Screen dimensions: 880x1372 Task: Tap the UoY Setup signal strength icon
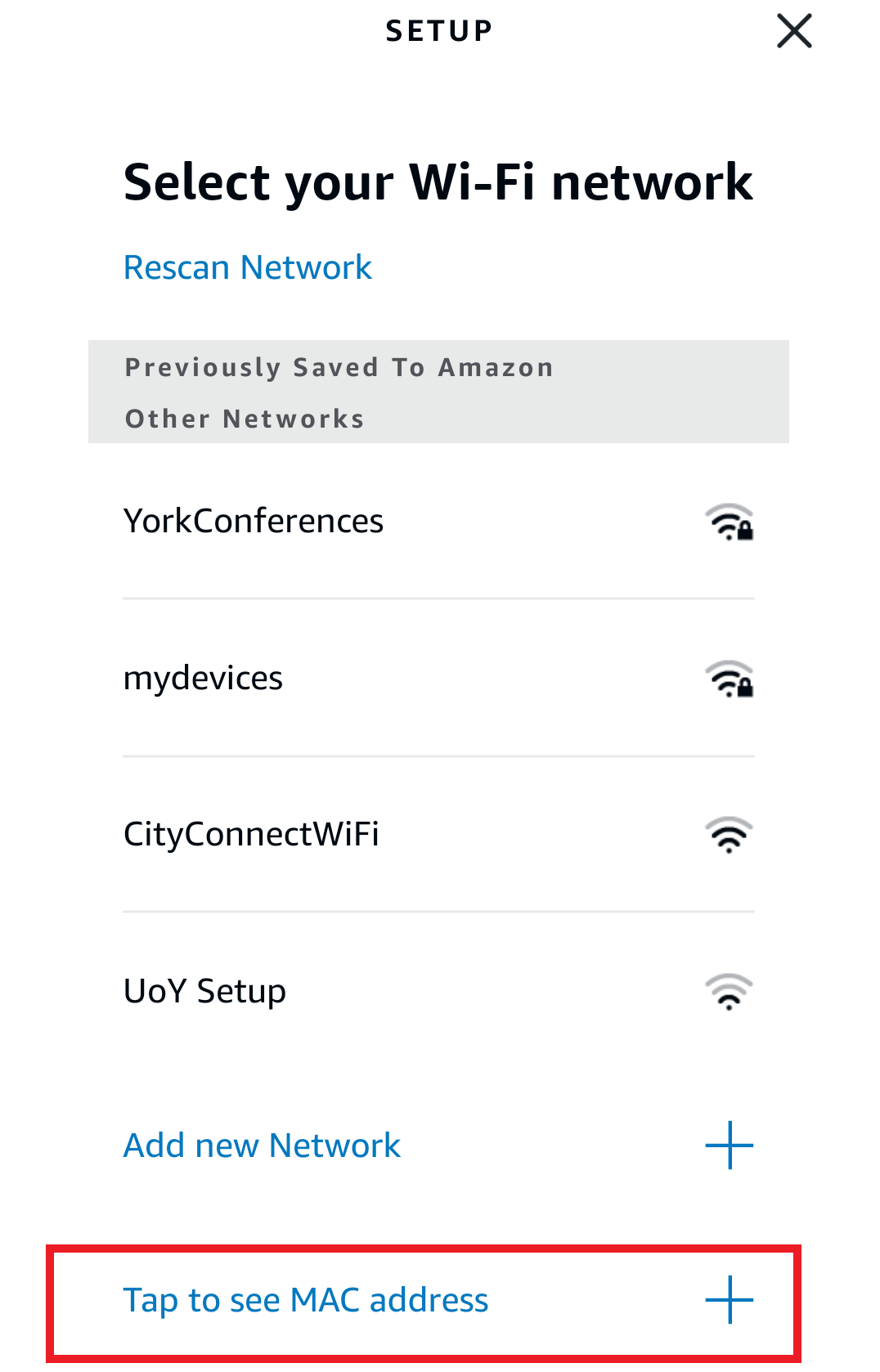729,992
